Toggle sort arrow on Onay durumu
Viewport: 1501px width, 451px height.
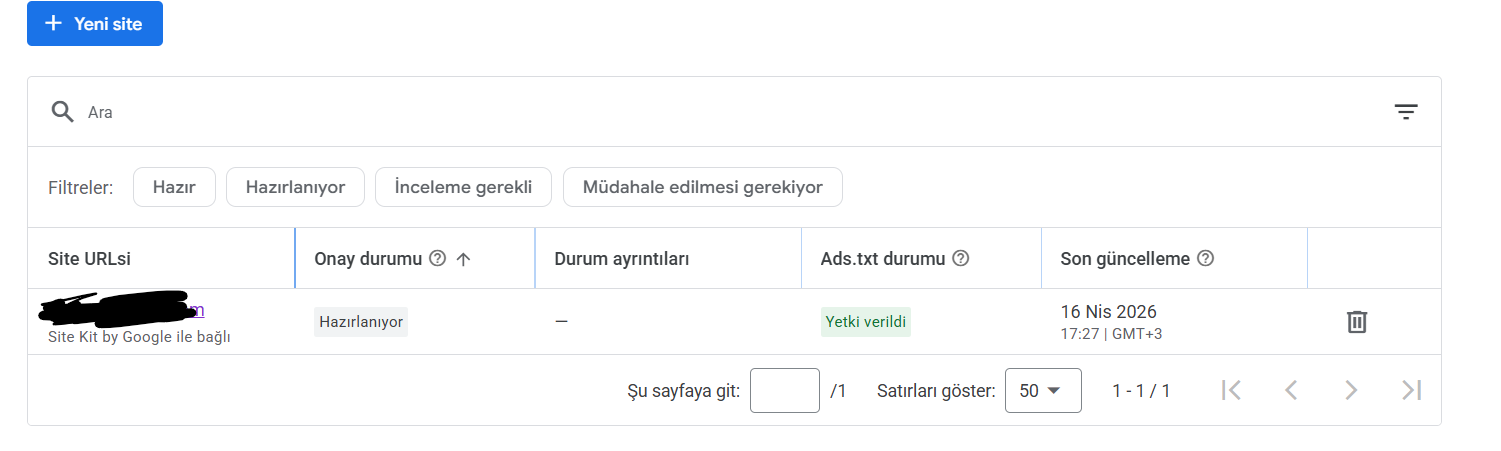coord(463,259)
